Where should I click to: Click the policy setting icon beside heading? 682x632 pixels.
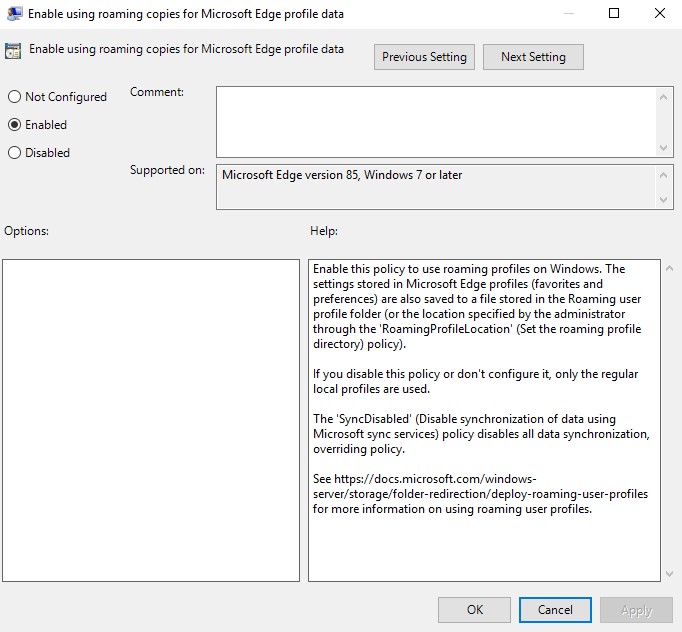(x=13, y=51)
